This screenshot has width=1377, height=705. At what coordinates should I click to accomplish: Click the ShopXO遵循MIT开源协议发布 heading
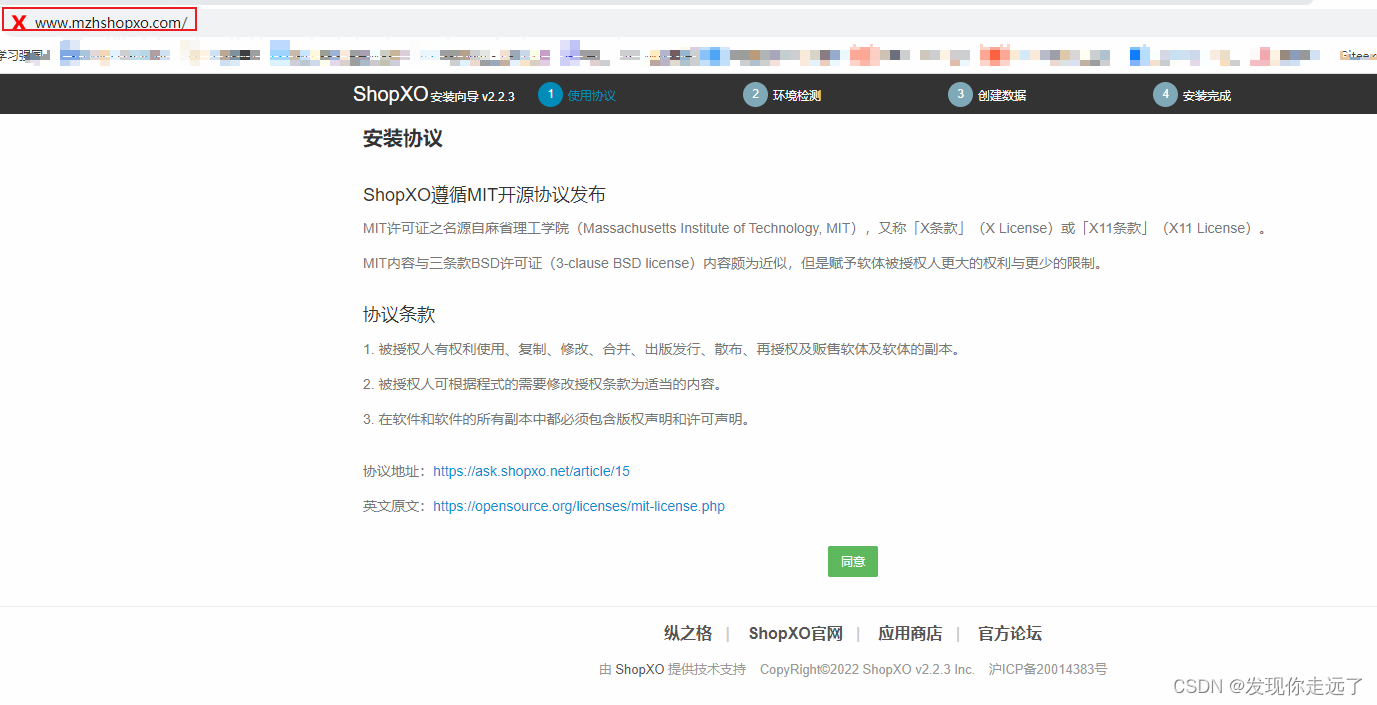coord(484,194)
